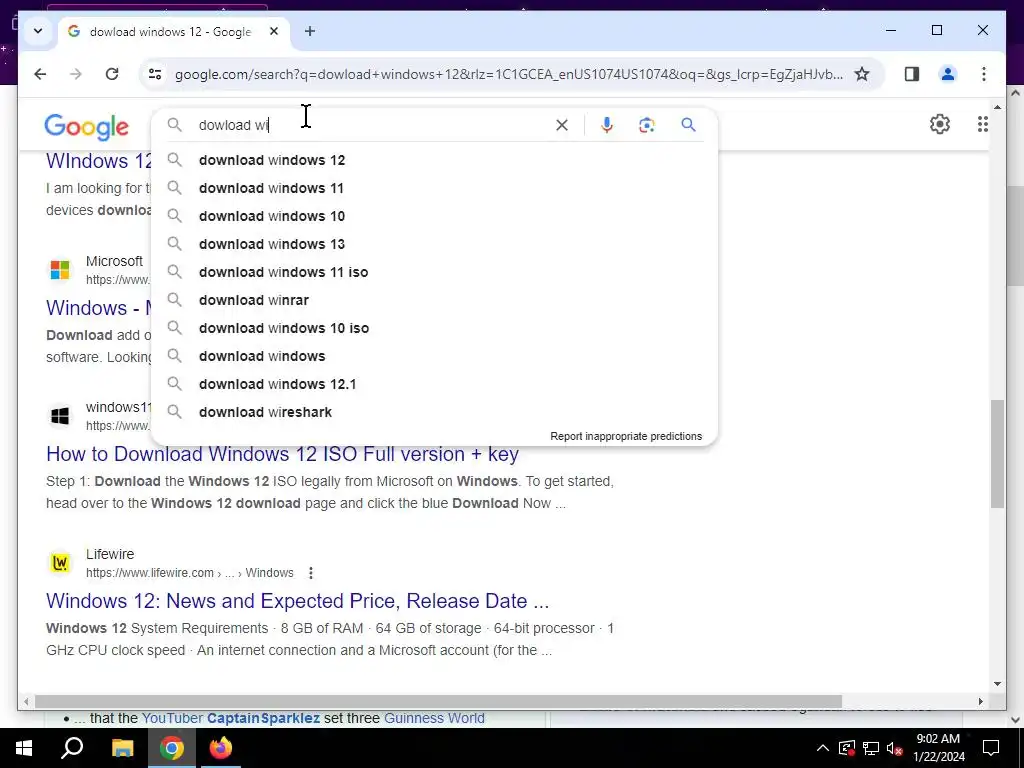The image size is (1024, 768).
Task: Select suggestion 'download windows 11'
Action: coord(434,188)
